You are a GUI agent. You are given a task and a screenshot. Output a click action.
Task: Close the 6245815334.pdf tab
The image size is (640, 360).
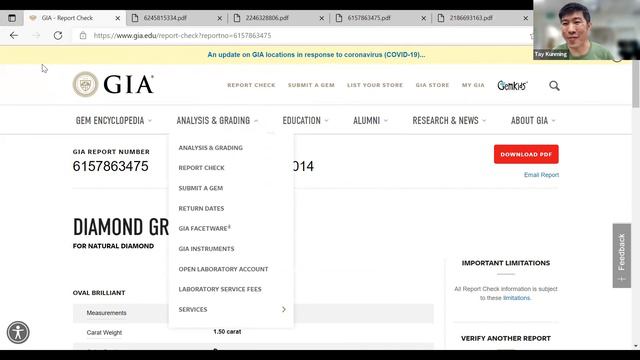(220, 18)
